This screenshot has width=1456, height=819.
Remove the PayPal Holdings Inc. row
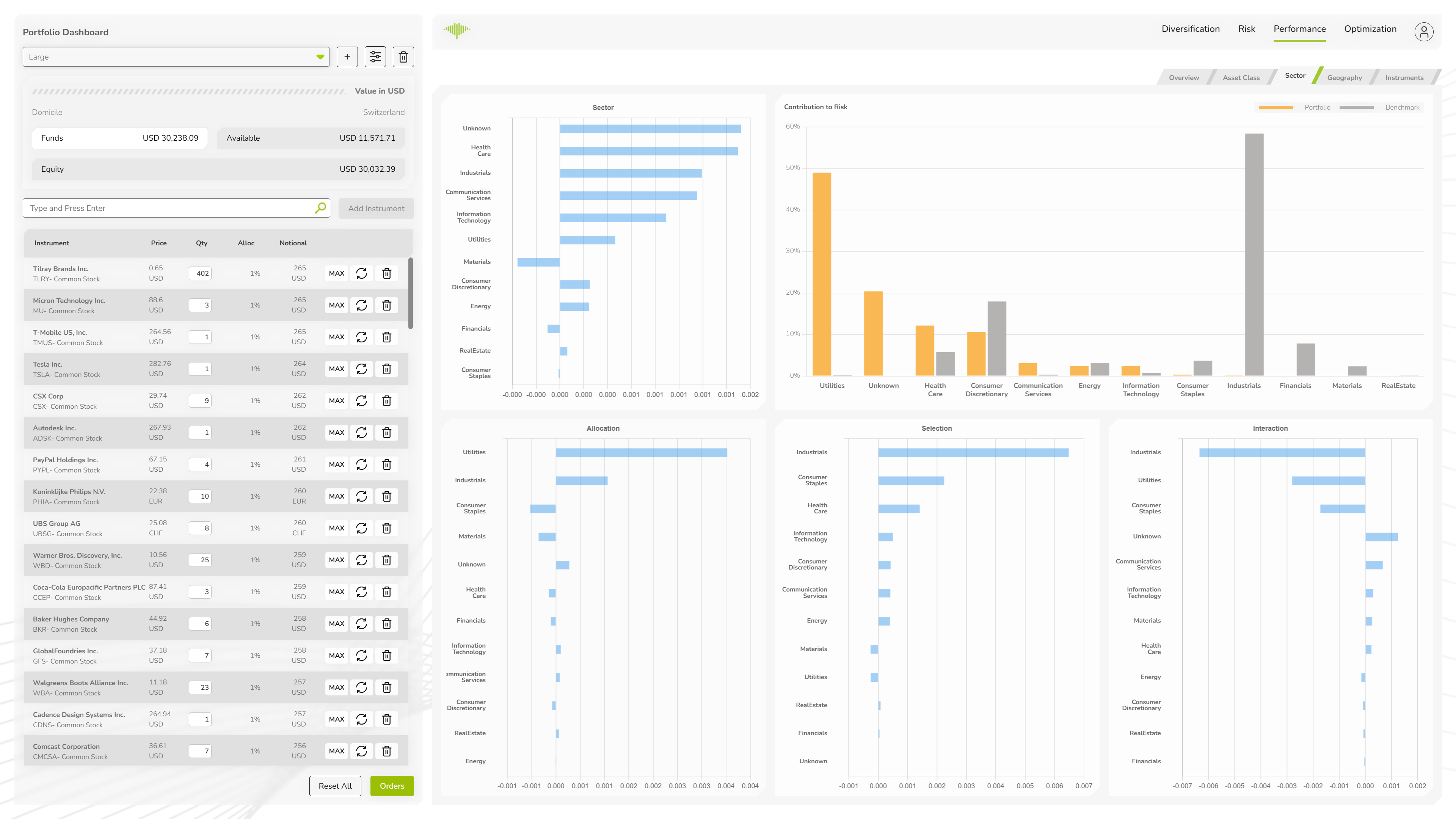pyautogui.click(x=387, y=464)
